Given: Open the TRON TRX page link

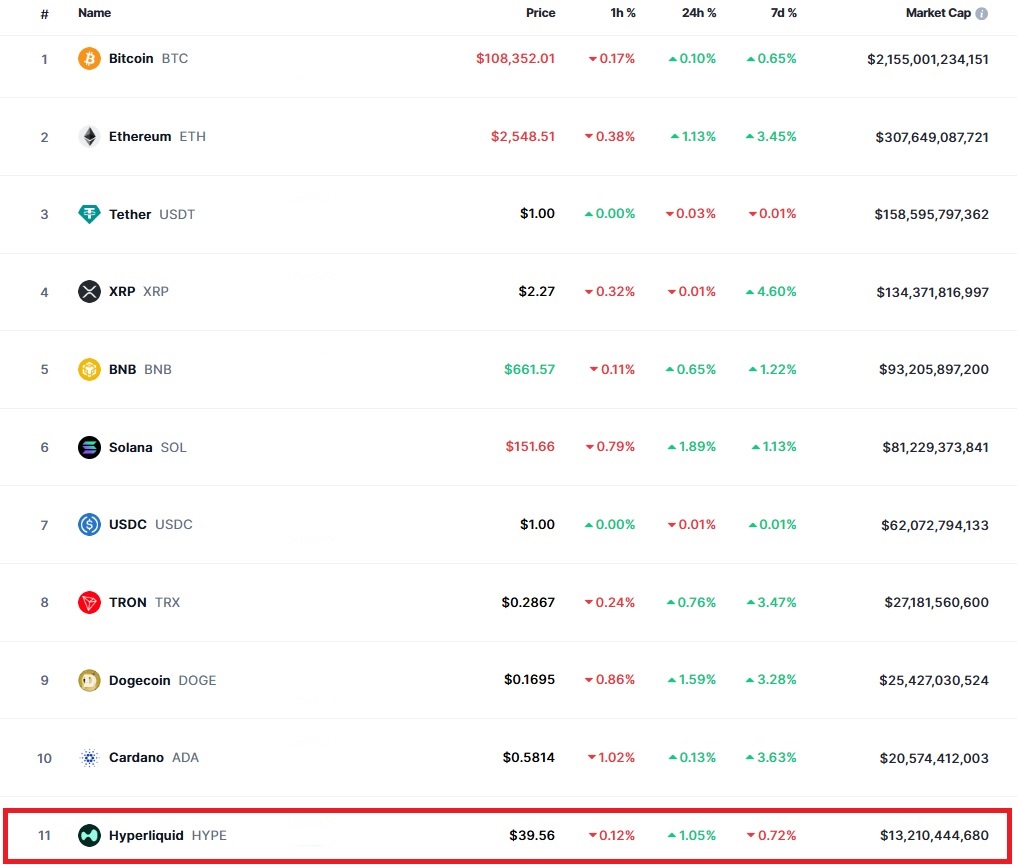Looking at the screenshot, I should pos(145,602).
